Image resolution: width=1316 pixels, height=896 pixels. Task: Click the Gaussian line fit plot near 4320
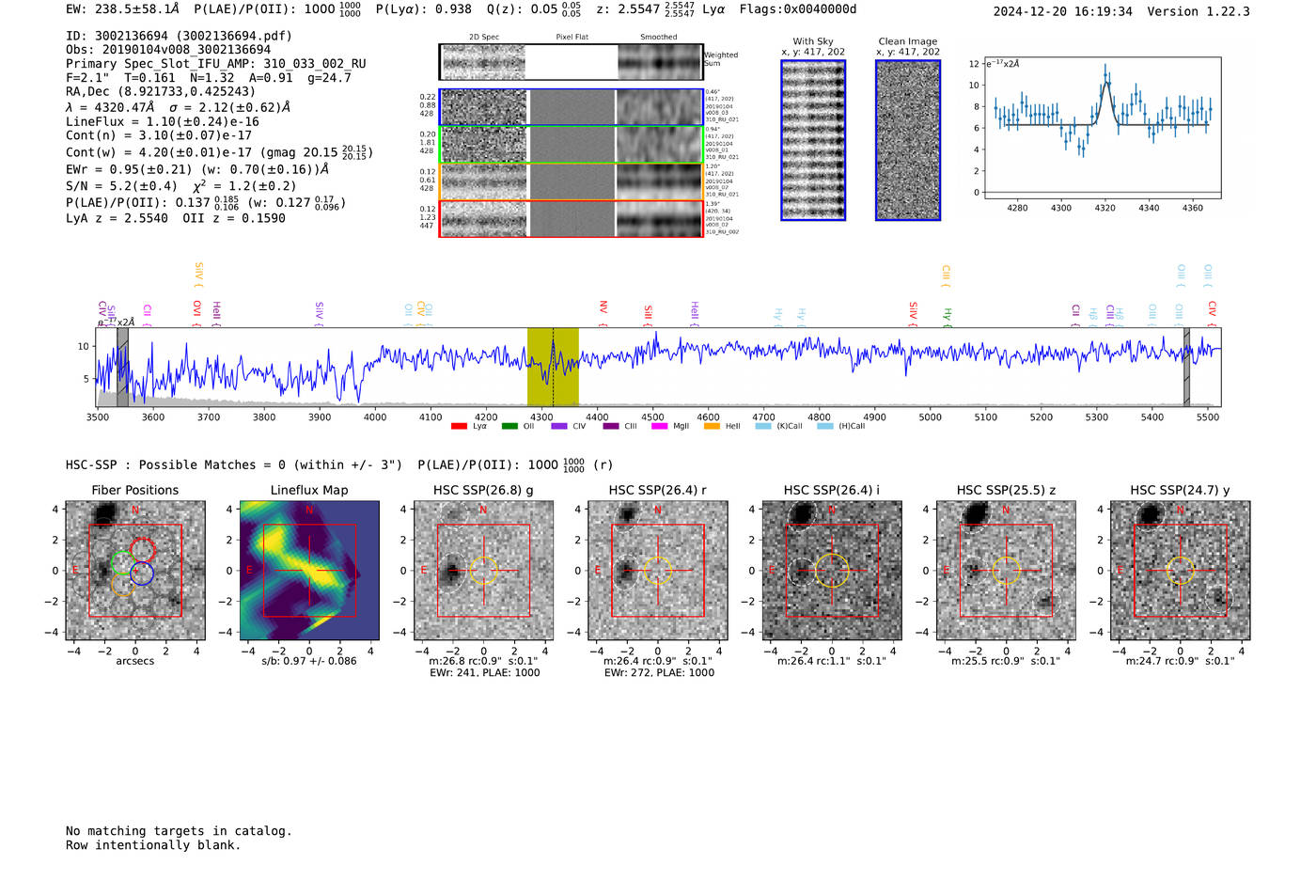(1103, 128)
